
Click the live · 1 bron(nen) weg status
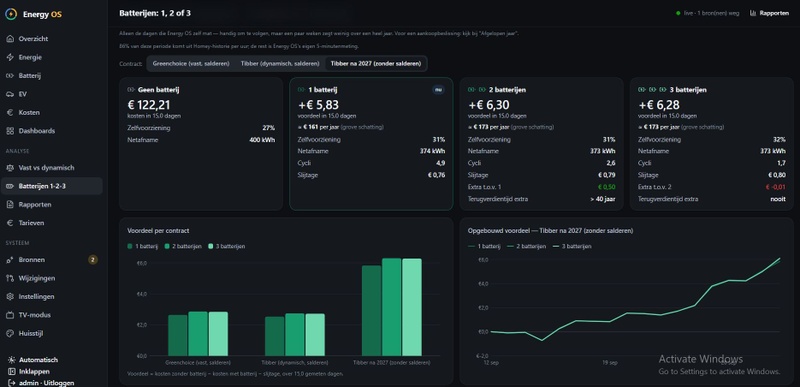pos(707,13)
